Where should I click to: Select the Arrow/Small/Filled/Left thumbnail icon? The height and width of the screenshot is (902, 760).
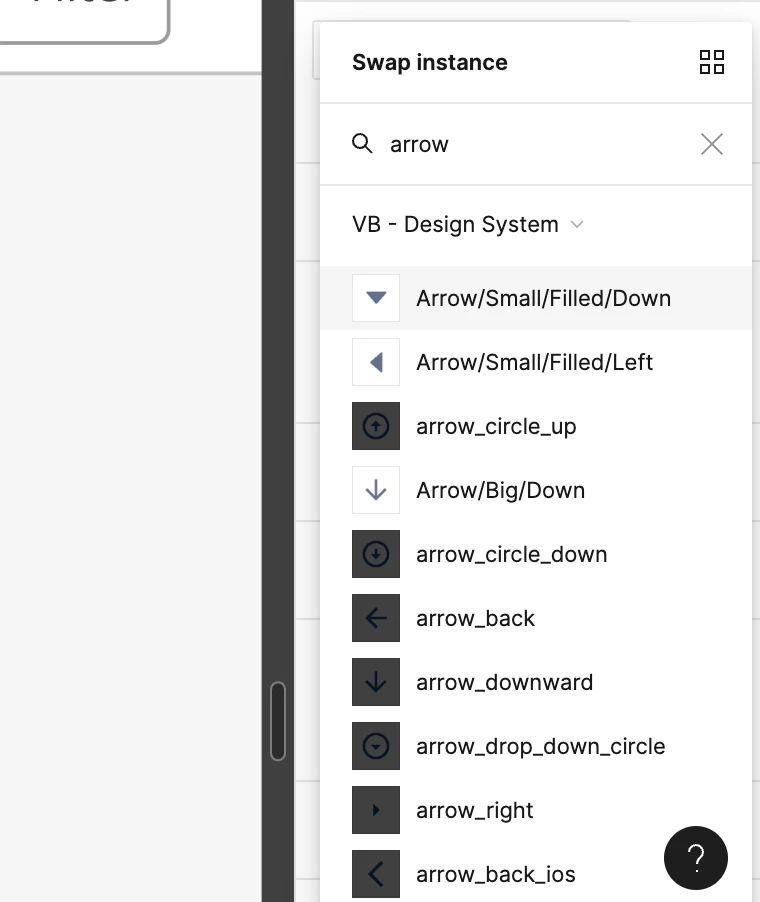(x=376, y=362)
